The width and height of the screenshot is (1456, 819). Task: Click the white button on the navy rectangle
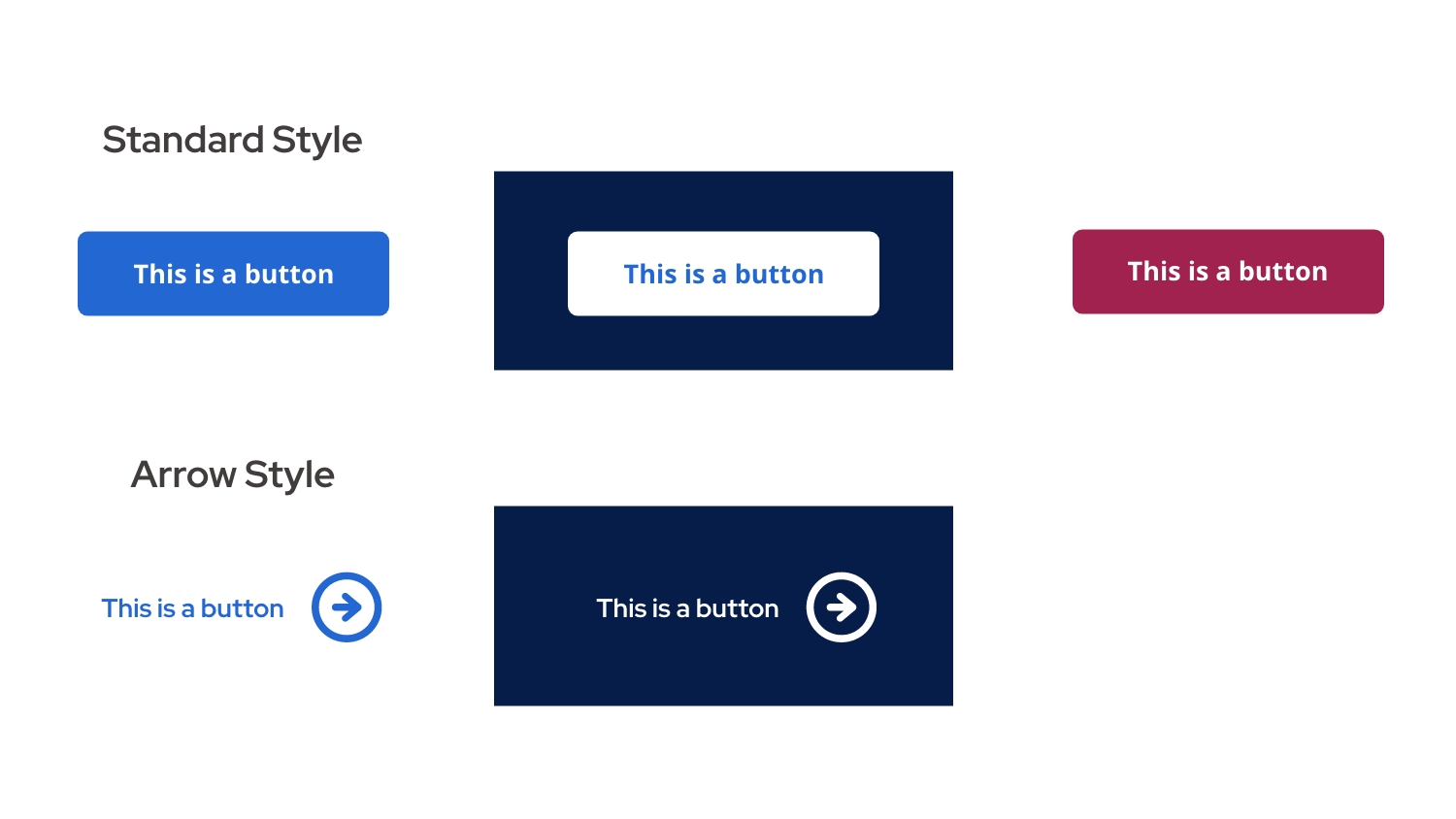723,274
